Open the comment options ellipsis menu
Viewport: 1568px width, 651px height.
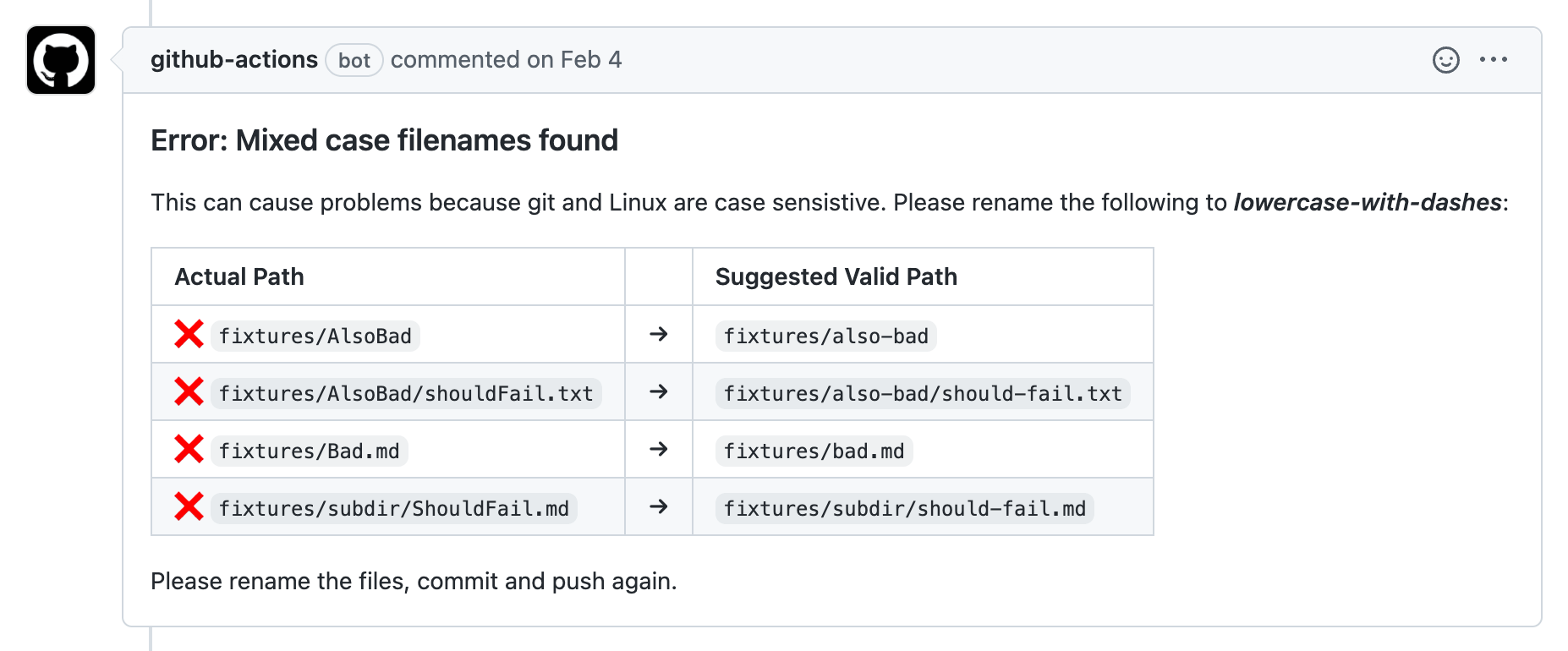(1493, 60)
